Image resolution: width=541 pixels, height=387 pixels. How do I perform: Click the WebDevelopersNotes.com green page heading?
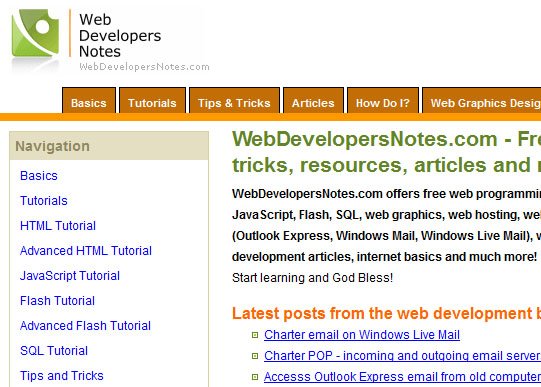click(x=386, y=152)
